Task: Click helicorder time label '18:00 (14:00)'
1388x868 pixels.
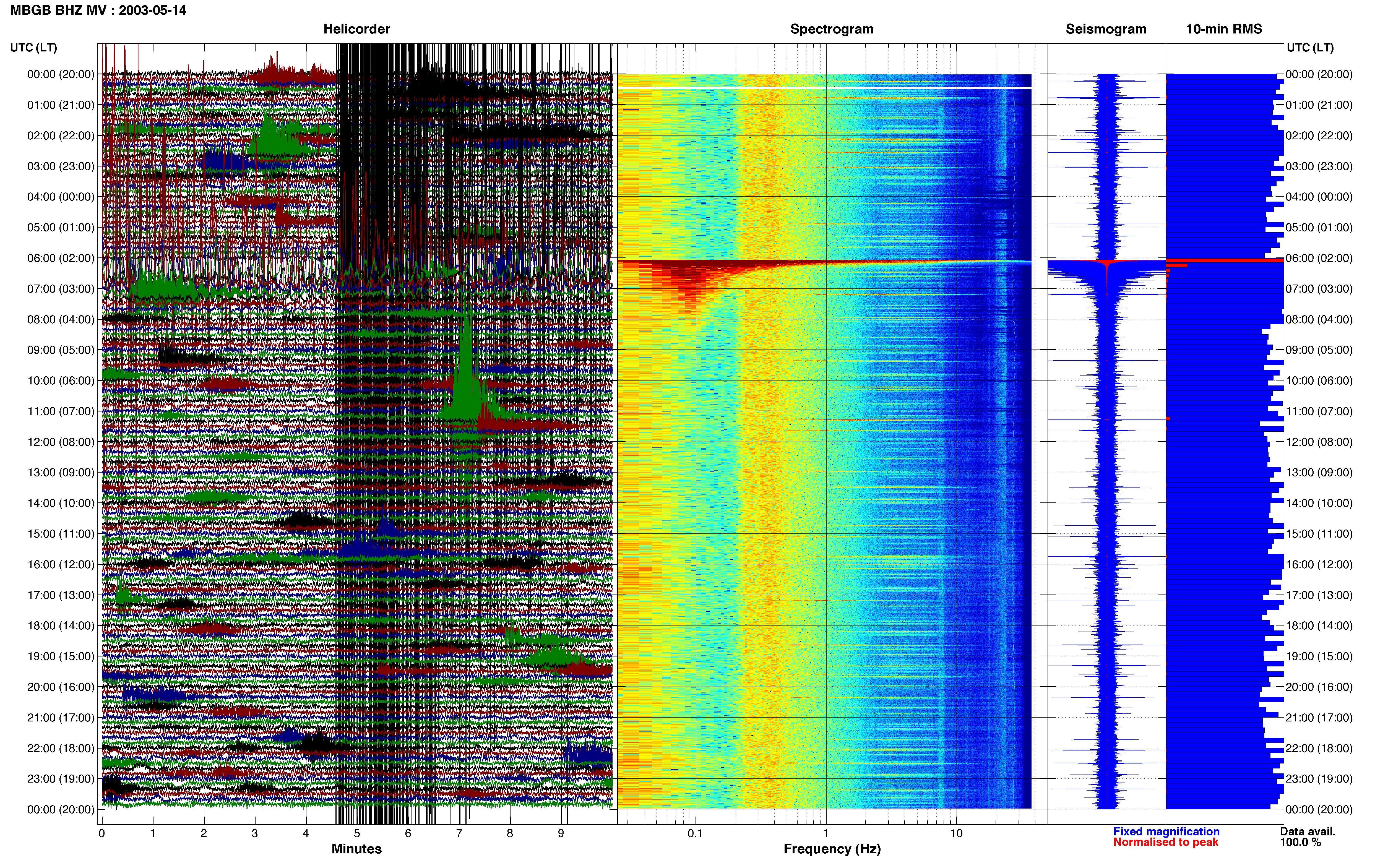Action: 61,626
